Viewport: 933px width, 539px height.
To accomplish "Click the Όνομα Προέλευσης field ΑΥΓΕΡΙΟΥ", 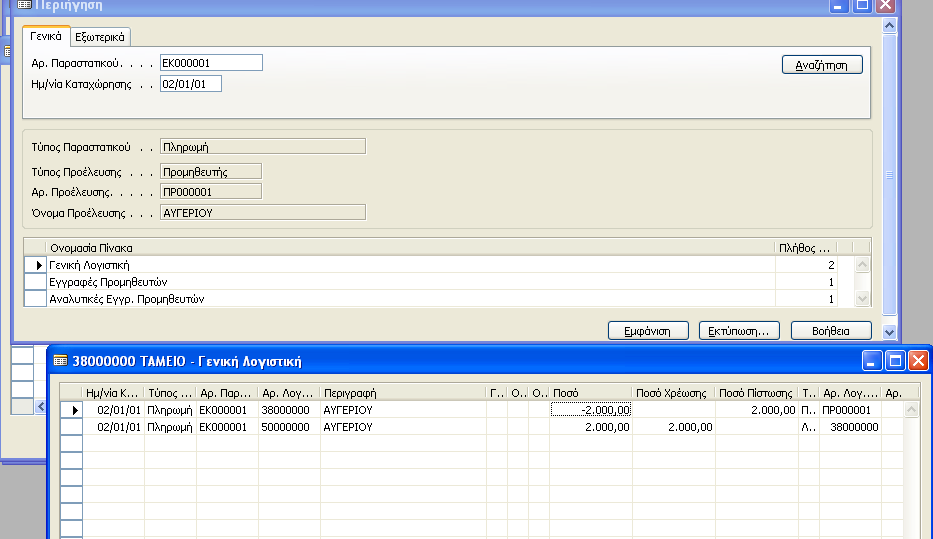I will point(263,213).
